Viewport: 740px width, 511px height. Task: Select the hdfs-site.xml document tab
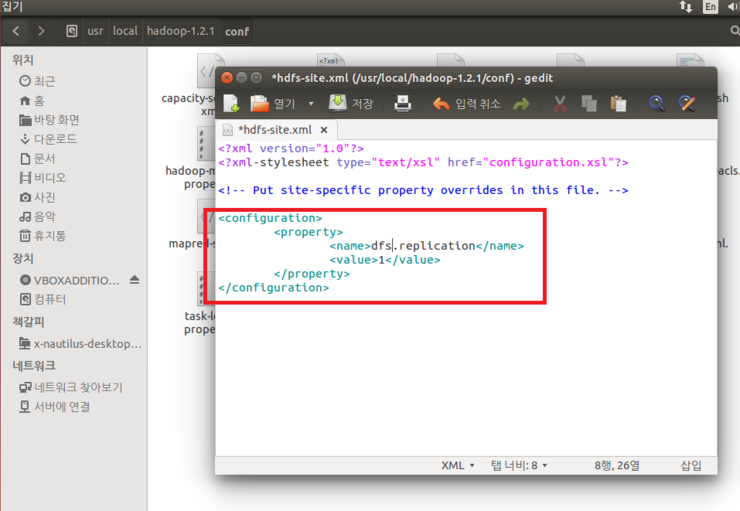273,130
